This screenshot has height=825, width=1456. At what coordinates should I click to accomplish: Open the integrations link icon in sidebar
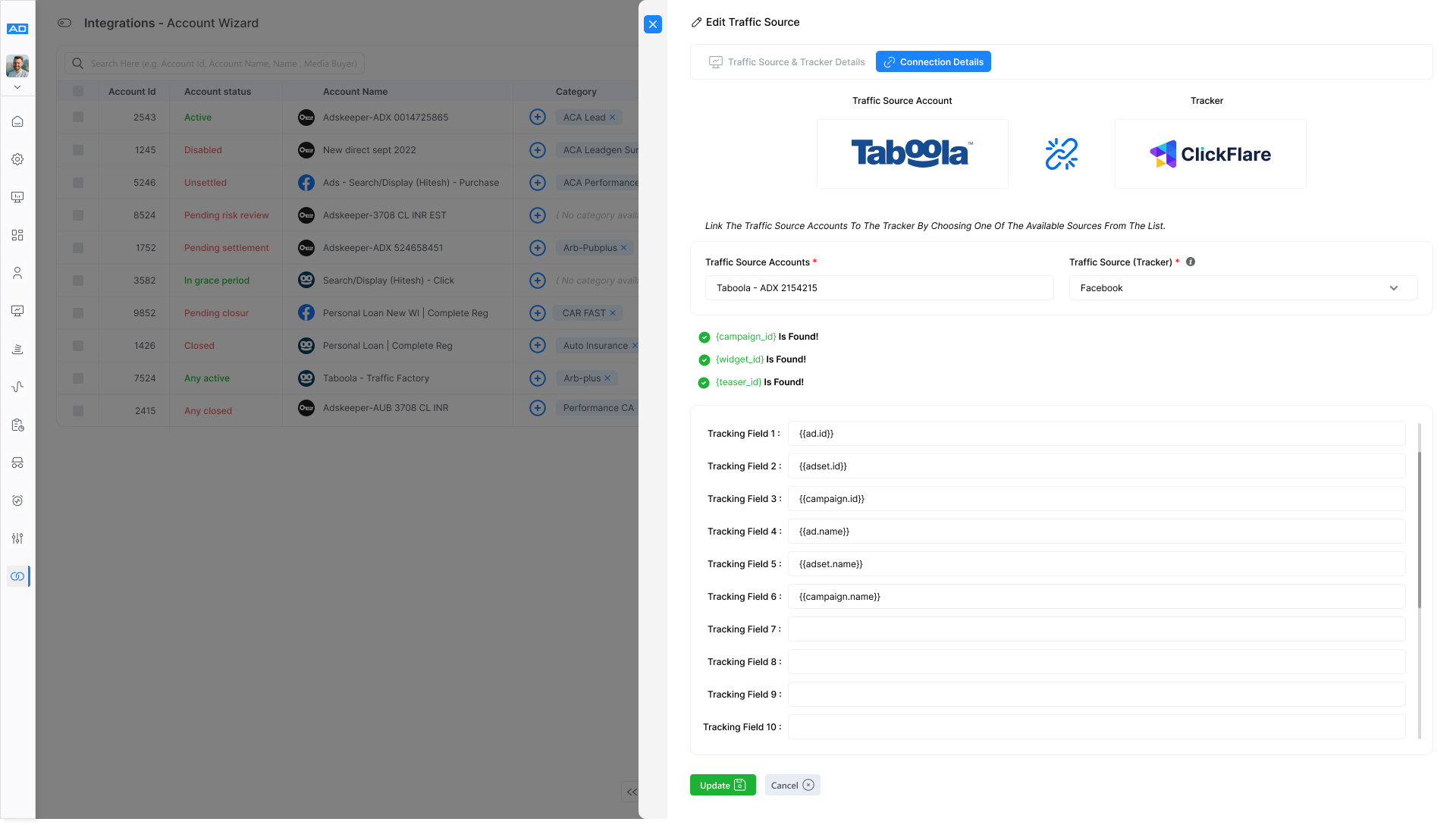[17, 576]
